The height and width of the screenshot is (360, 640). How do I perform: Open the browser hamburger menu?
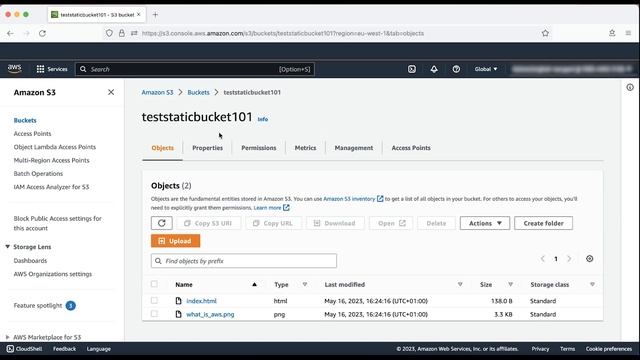tap(628, 33)
